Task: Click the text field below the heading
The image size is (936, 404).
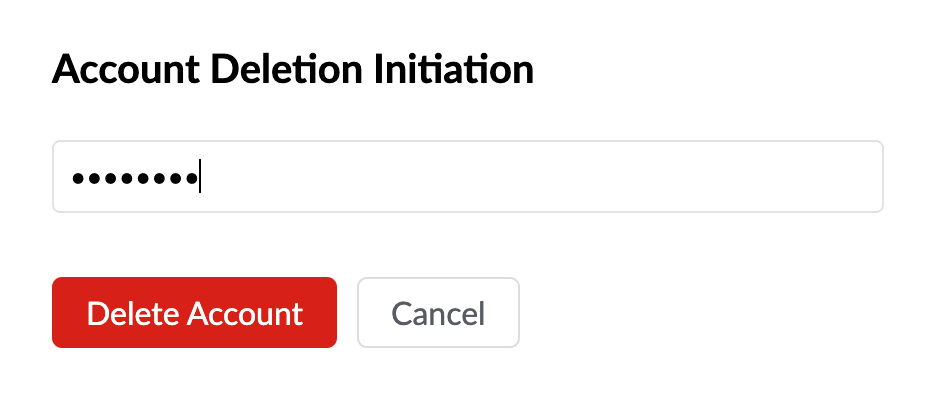Action: (x=467, y=177)
